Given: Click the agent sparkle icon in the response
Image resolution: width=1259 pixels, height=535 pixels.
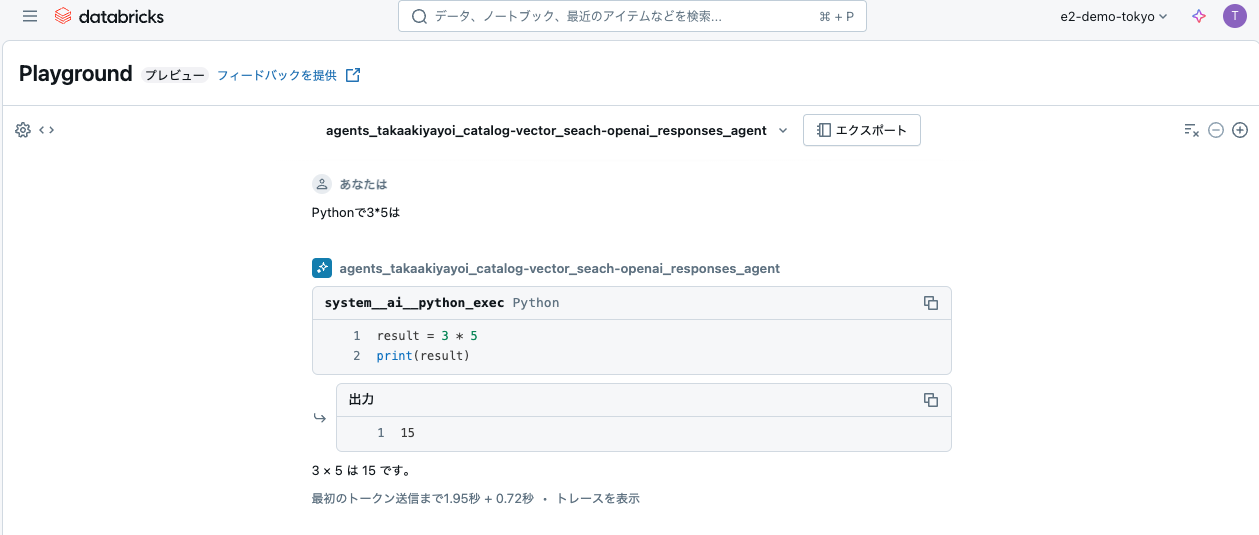Looking at the screenshot, I should (x=322, y=268).
